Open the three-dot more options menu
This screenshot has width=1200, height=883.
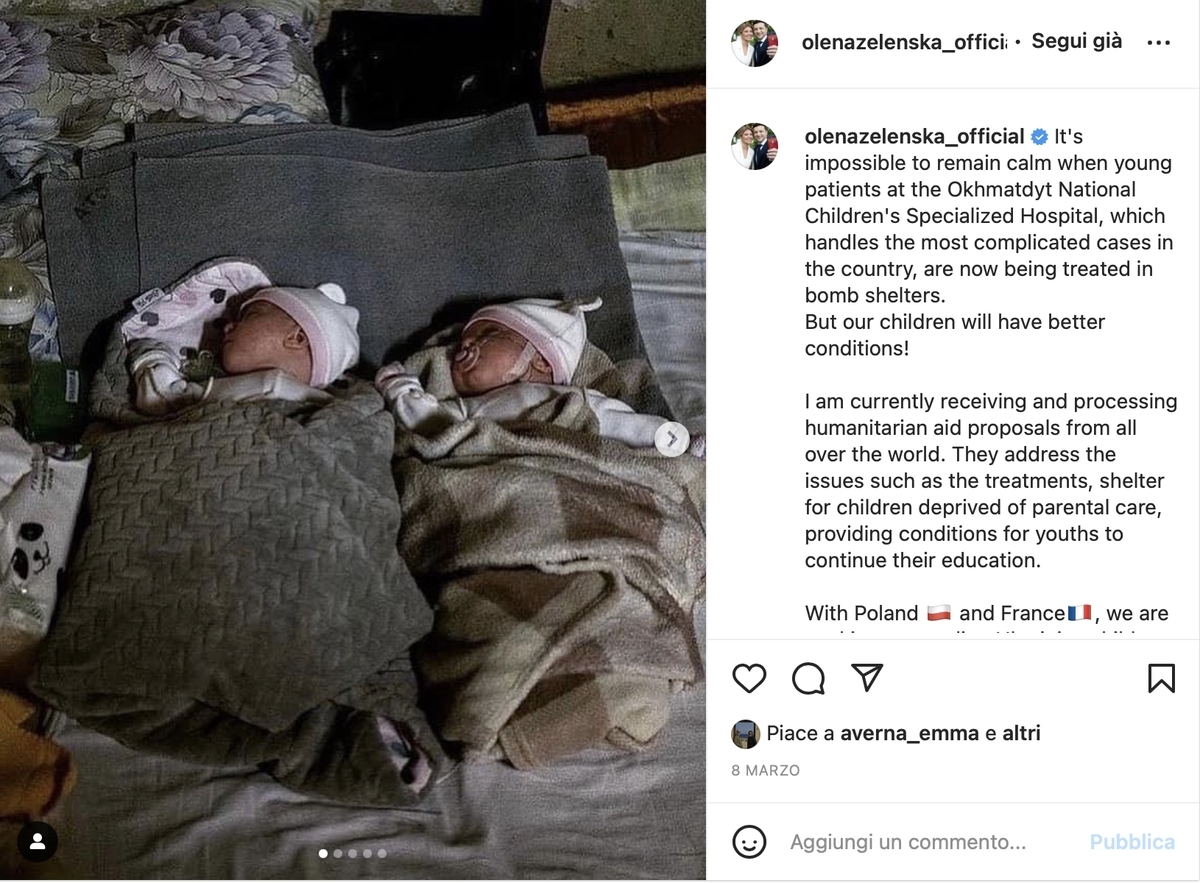pyautogui.click(x=1158, y=43)
